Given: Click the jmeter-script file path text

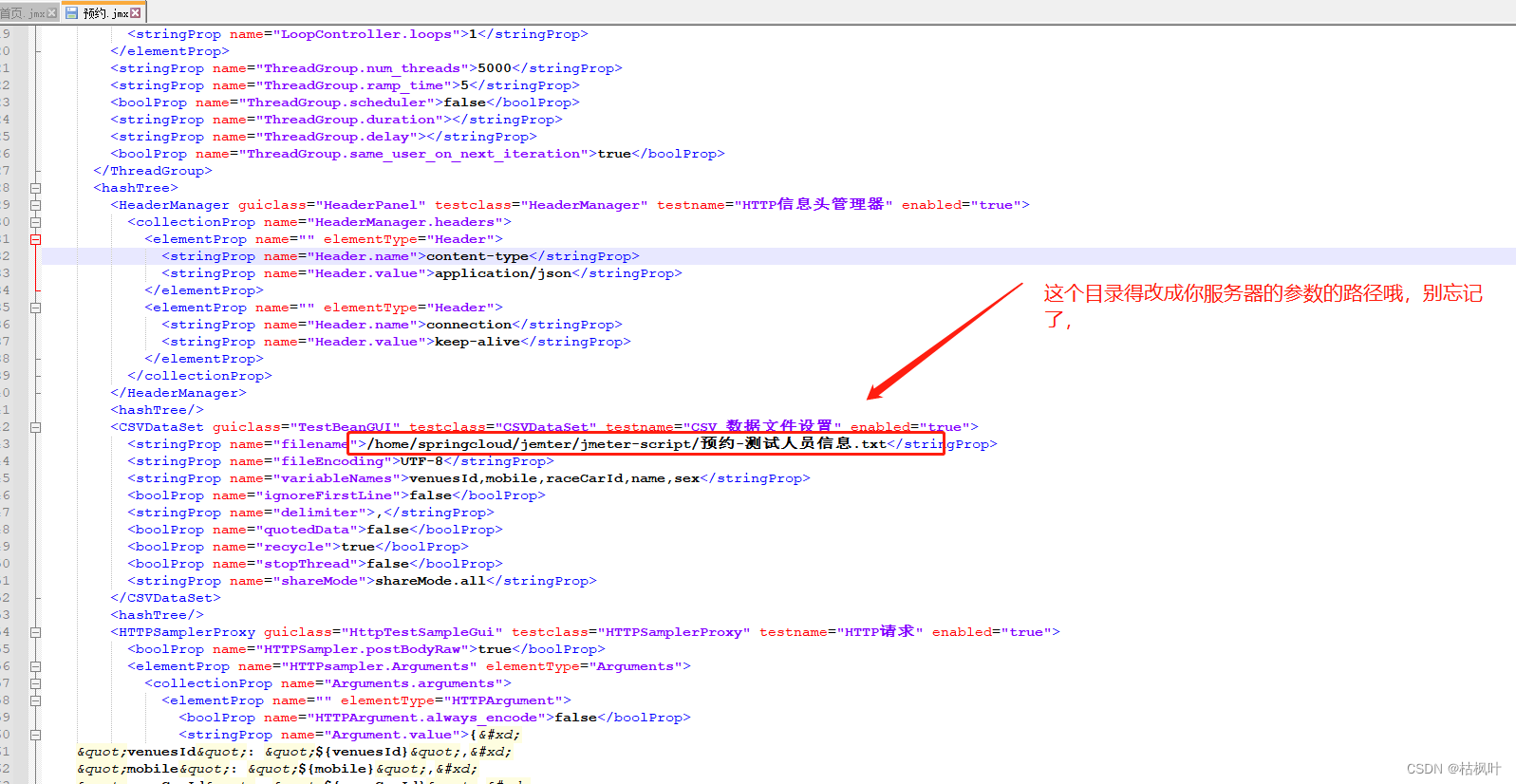Looking at the screenshot, I should click(627, 444).
